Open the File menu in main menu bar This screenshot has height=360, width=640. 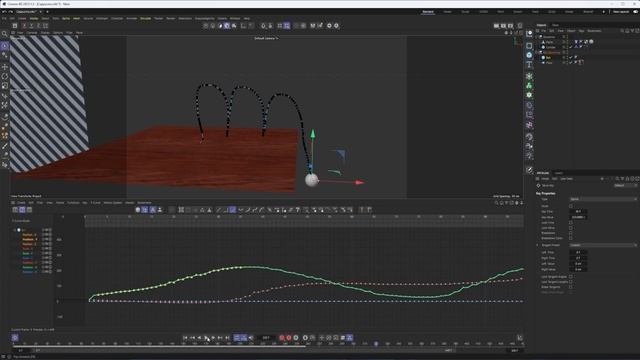click(4, 19)
